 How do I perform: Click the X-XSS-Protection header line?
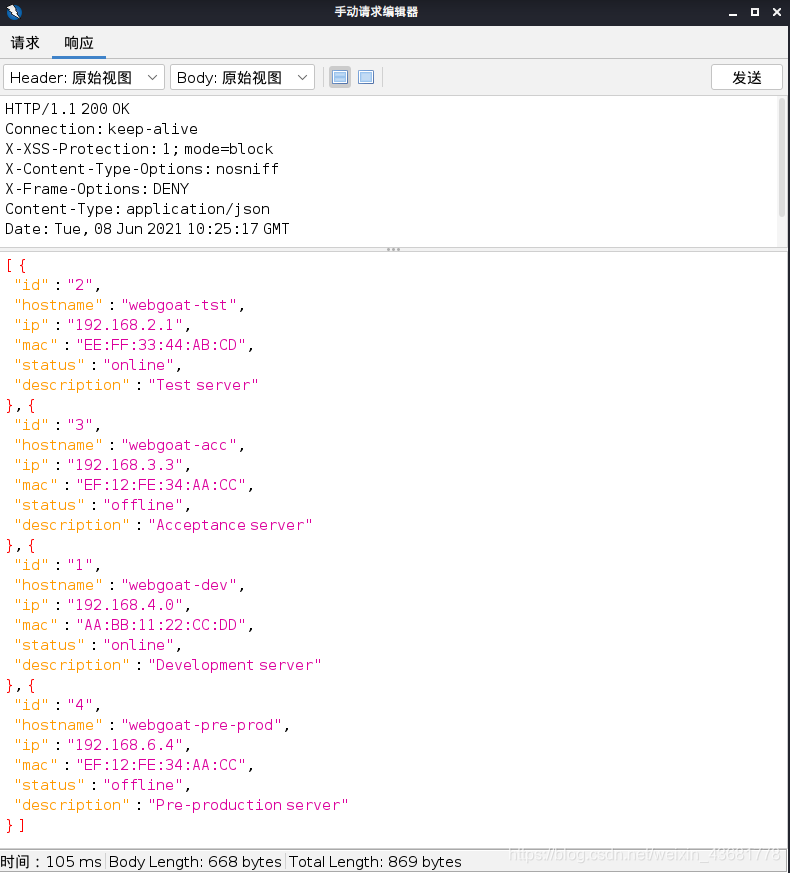click(139, 149)
